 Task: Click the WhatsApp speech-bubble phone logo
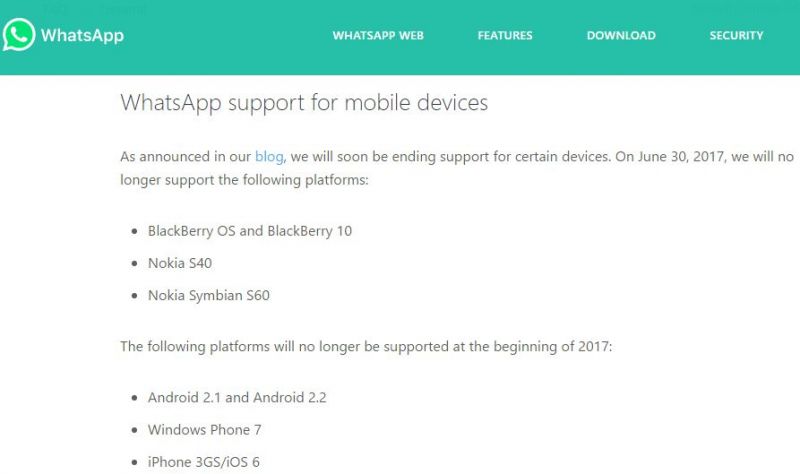point(19,35)
